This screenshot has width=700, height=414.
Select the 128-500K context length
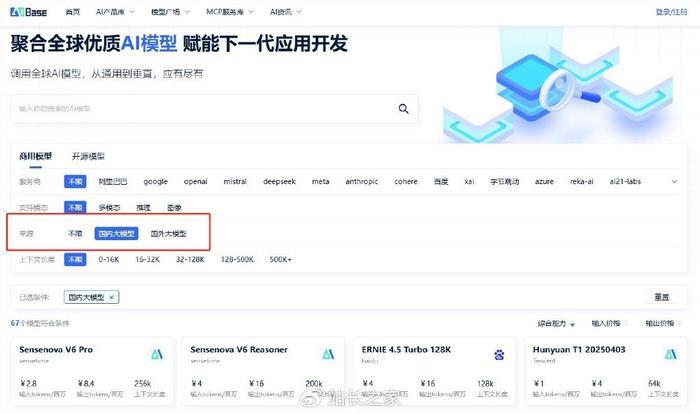click(237, 259)
